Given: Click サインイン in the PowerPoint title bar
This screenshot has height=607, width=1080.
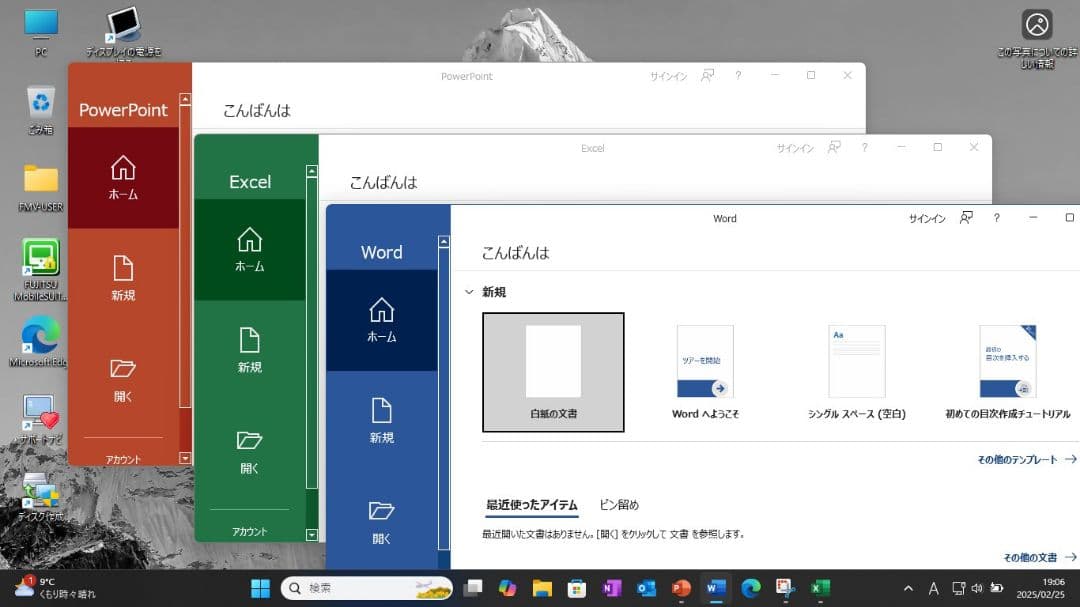Looking at the screenshot, I should pos(668,76).
